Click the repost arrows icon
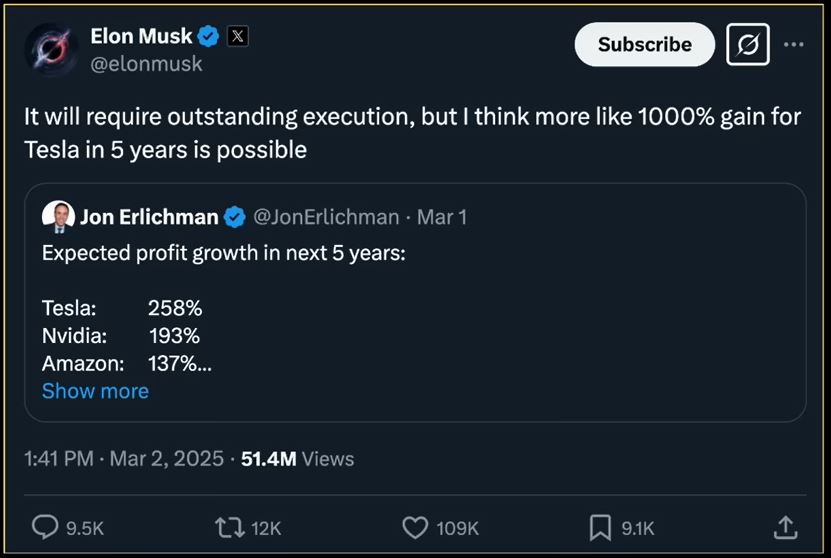Viewport: 831px width, 558px height. (x=231, y=527)
